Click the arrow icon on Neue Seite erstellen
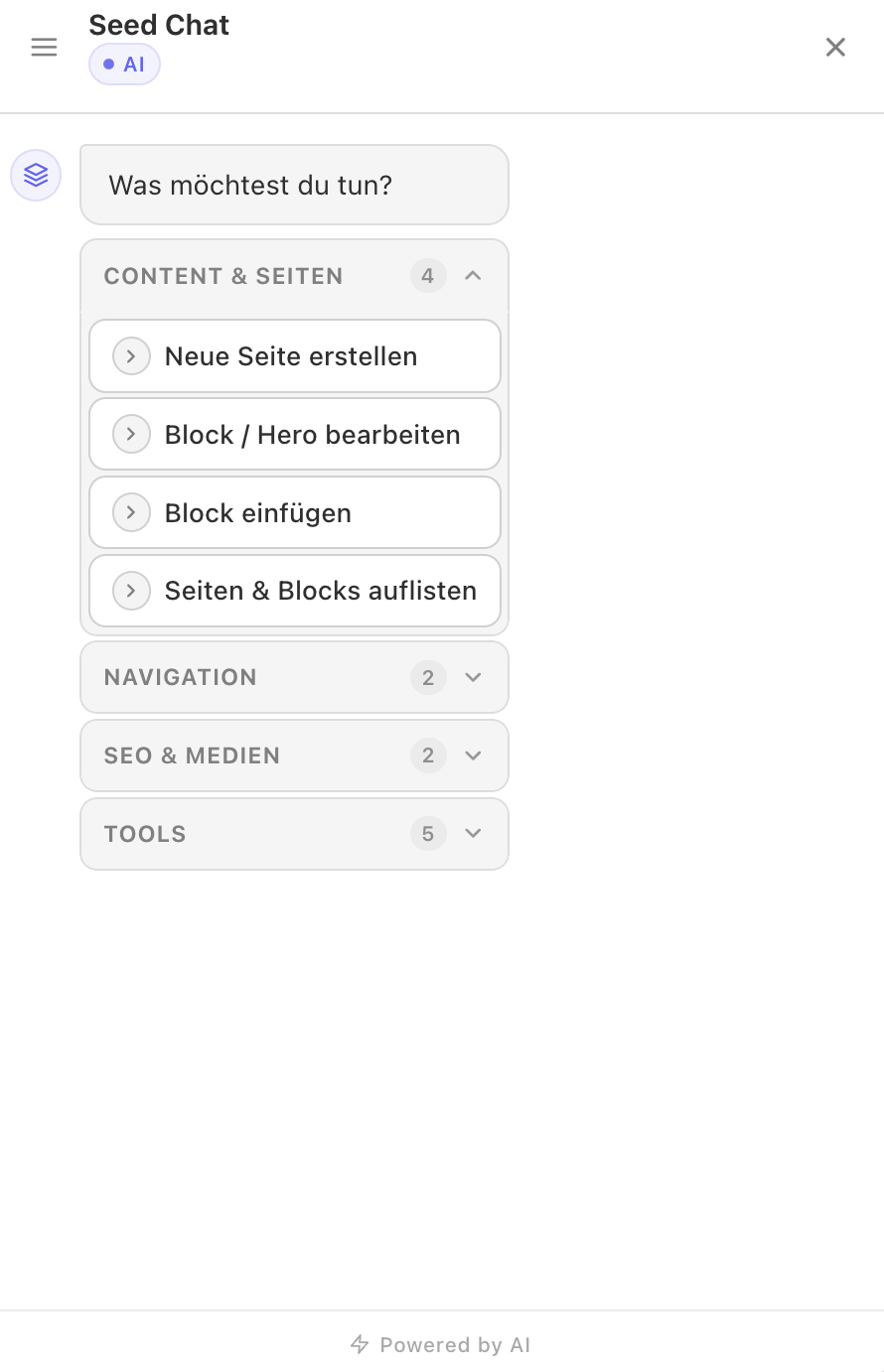This screenshot has height=1372, width=884. click(130, 355)
